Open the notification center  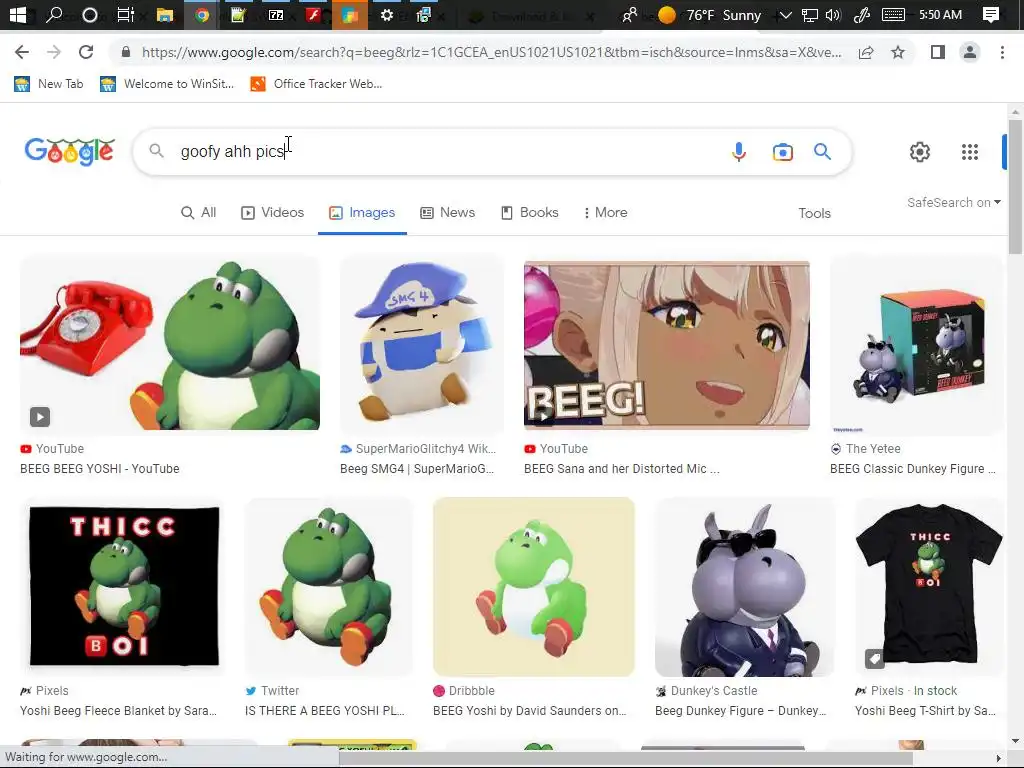coord(991,14)
